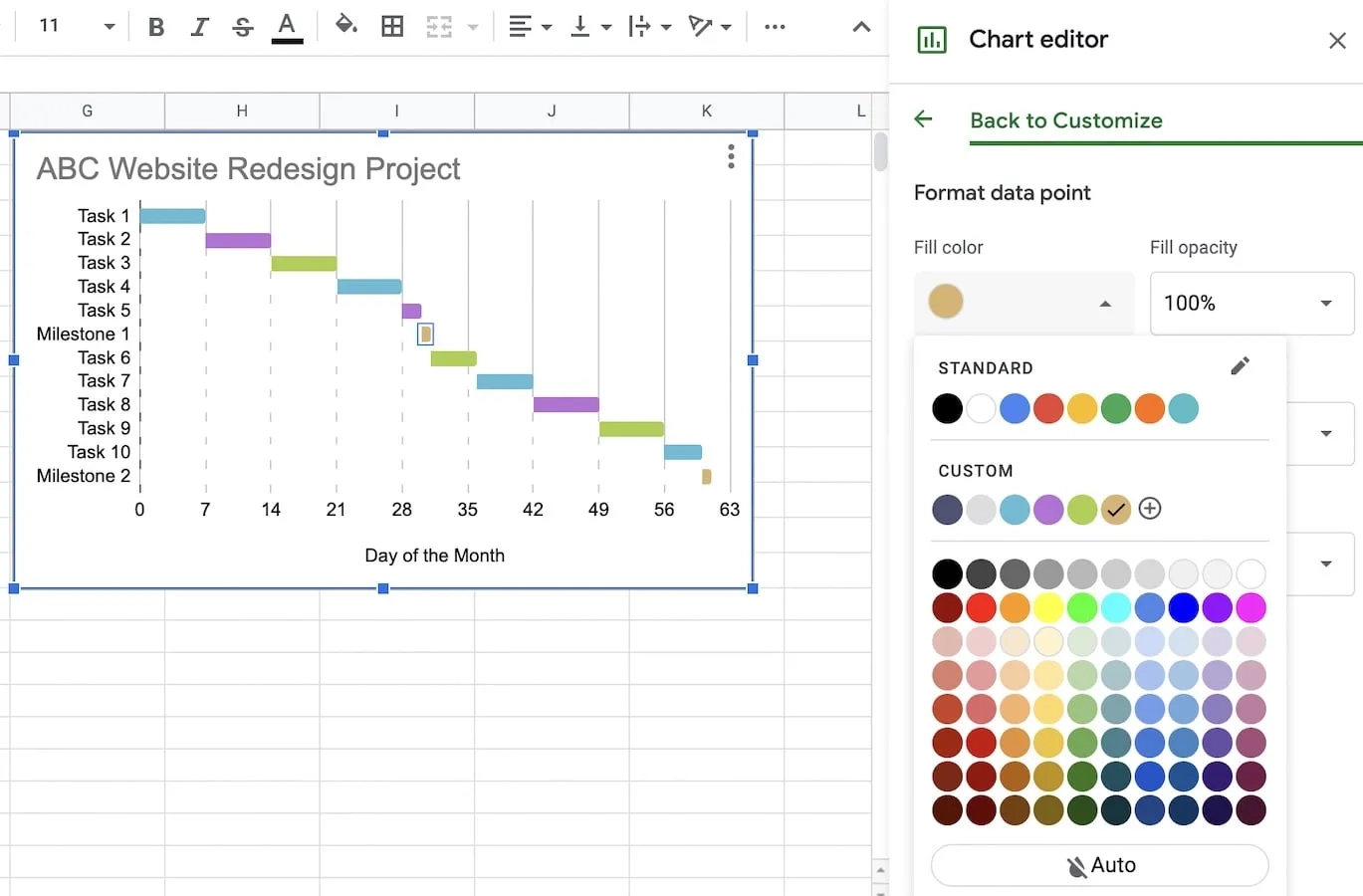The height and width of the screenshot is (896, 1363).
Task: Open the borders tool
Action: coord(391,27)
